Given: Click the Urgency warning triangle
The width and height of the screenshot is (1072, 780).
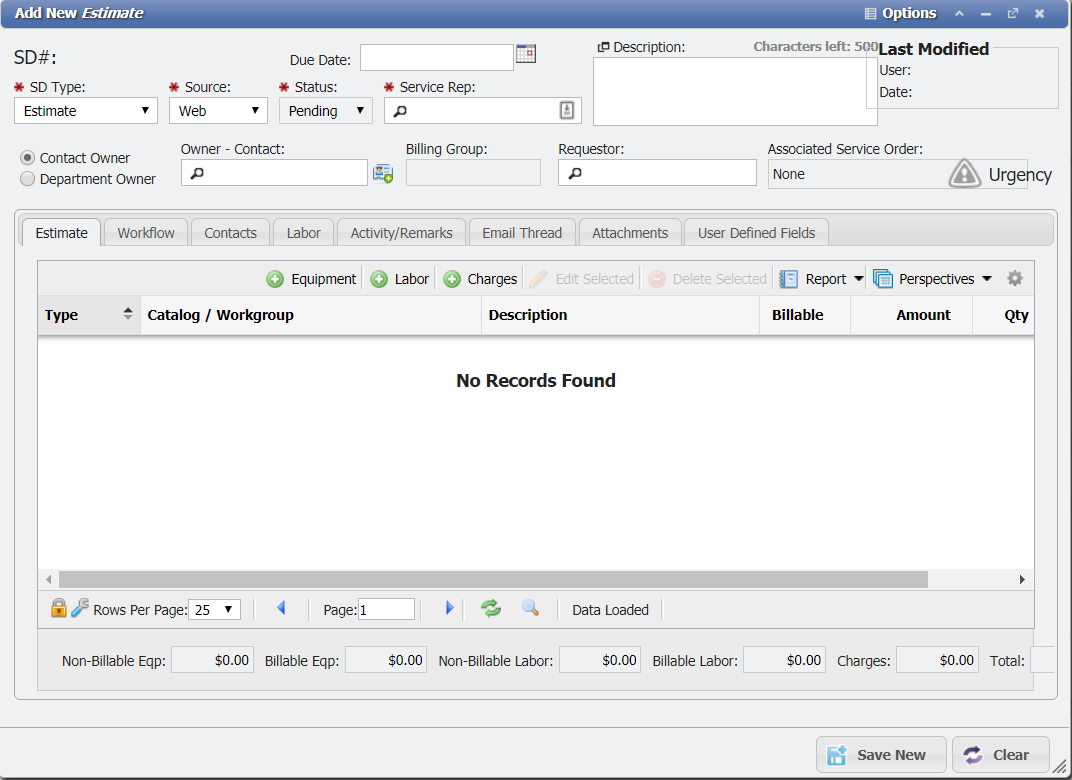Looking at the screenshot, I should (964, 174).
